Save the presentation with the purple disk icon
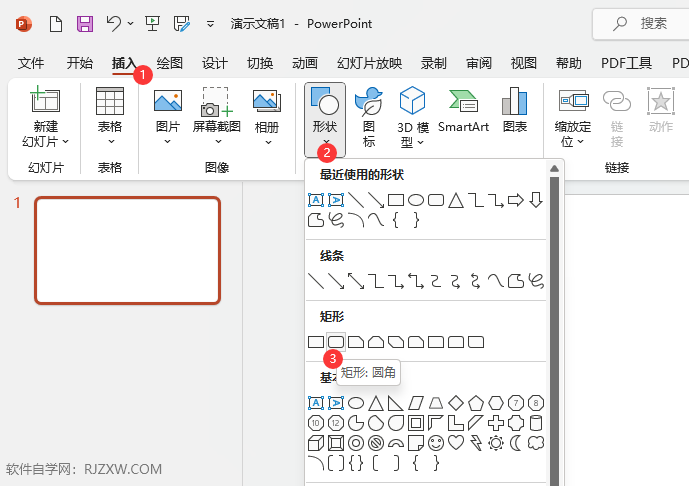This screenshot has height=486, width=689. coord(85,24)
